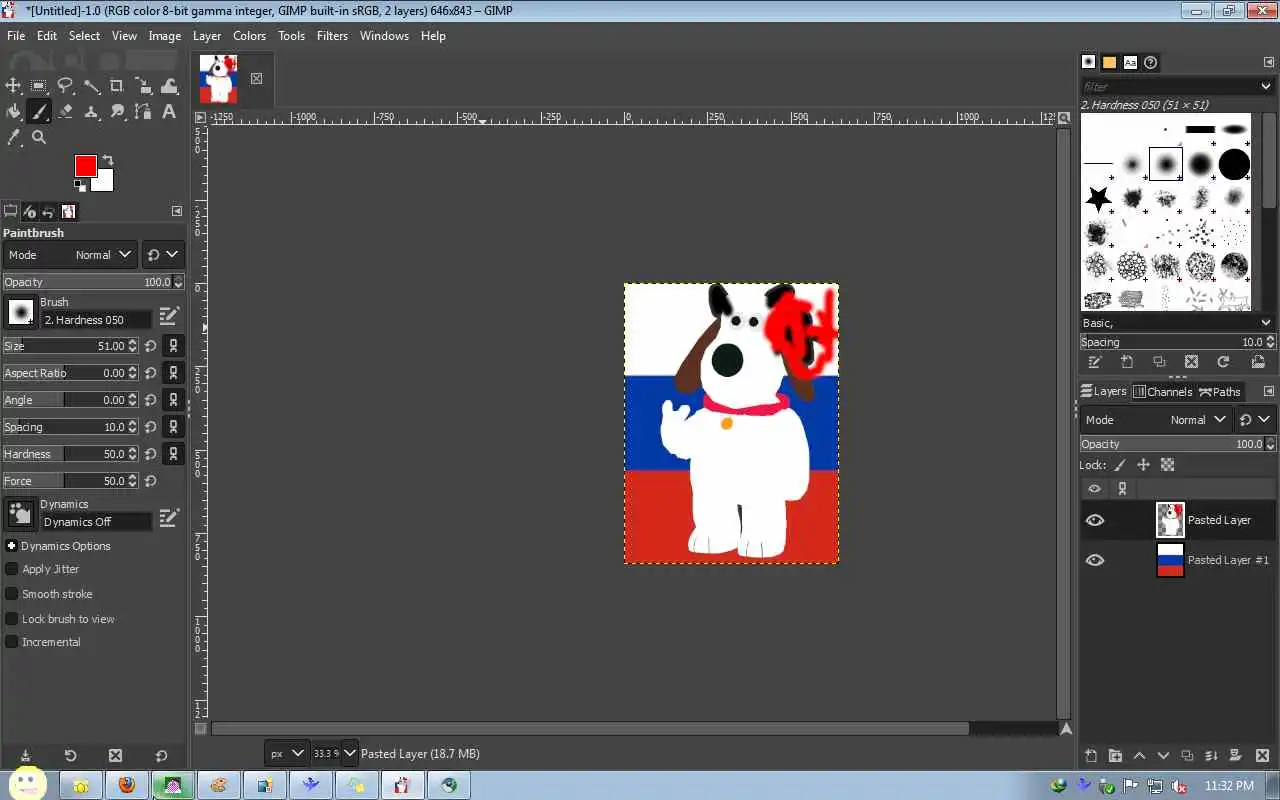Open paintbrush Mode Normal dropdown
The image size is (1280, 800).
[70, 255]
